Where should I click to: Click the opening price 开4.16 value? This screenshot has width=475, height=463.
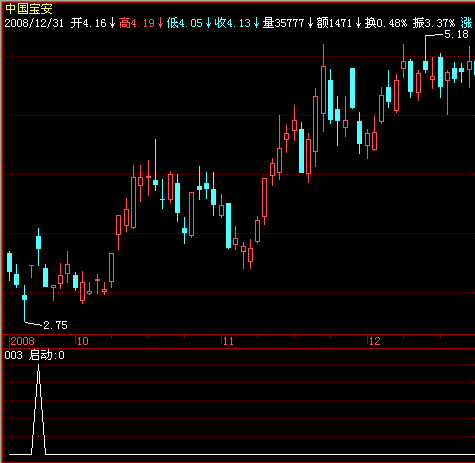89,23
